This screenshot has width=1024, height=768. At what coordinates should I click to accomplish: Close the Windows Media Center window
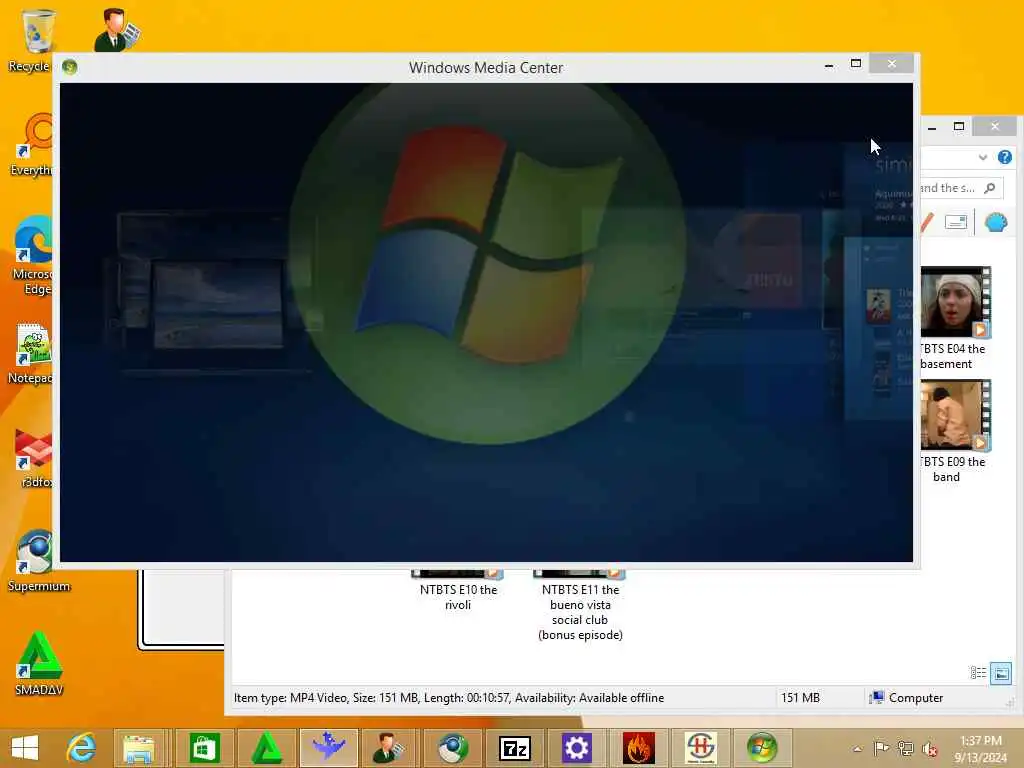pyautogui.click(x=891, y=63)
